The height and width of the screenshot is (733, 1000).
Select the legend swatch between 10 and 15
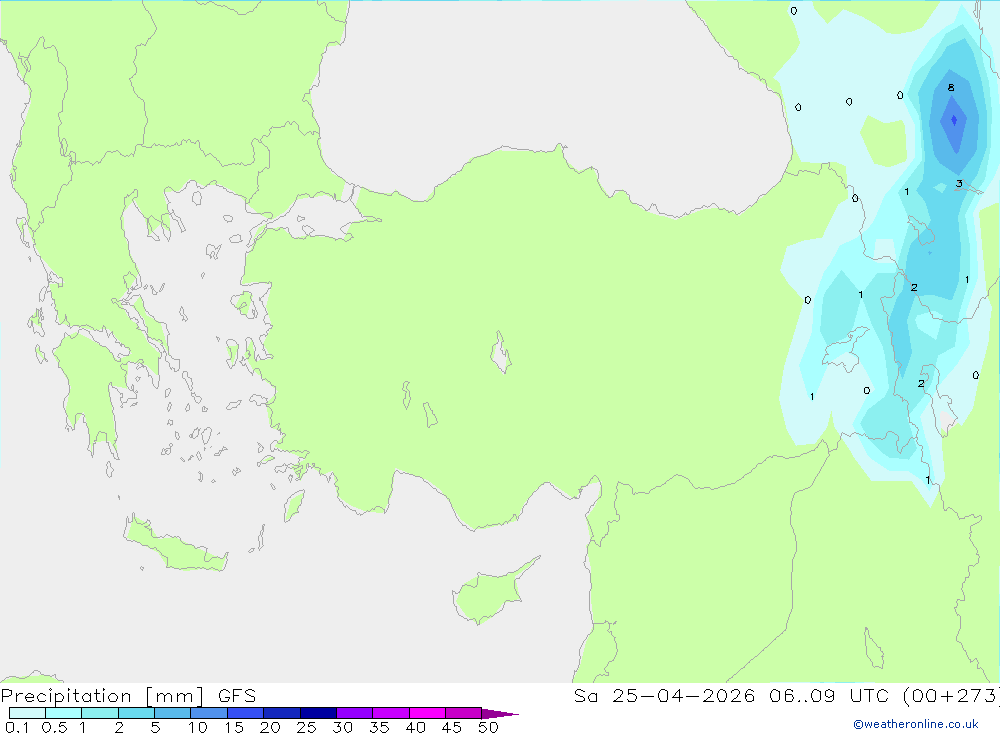209,713
